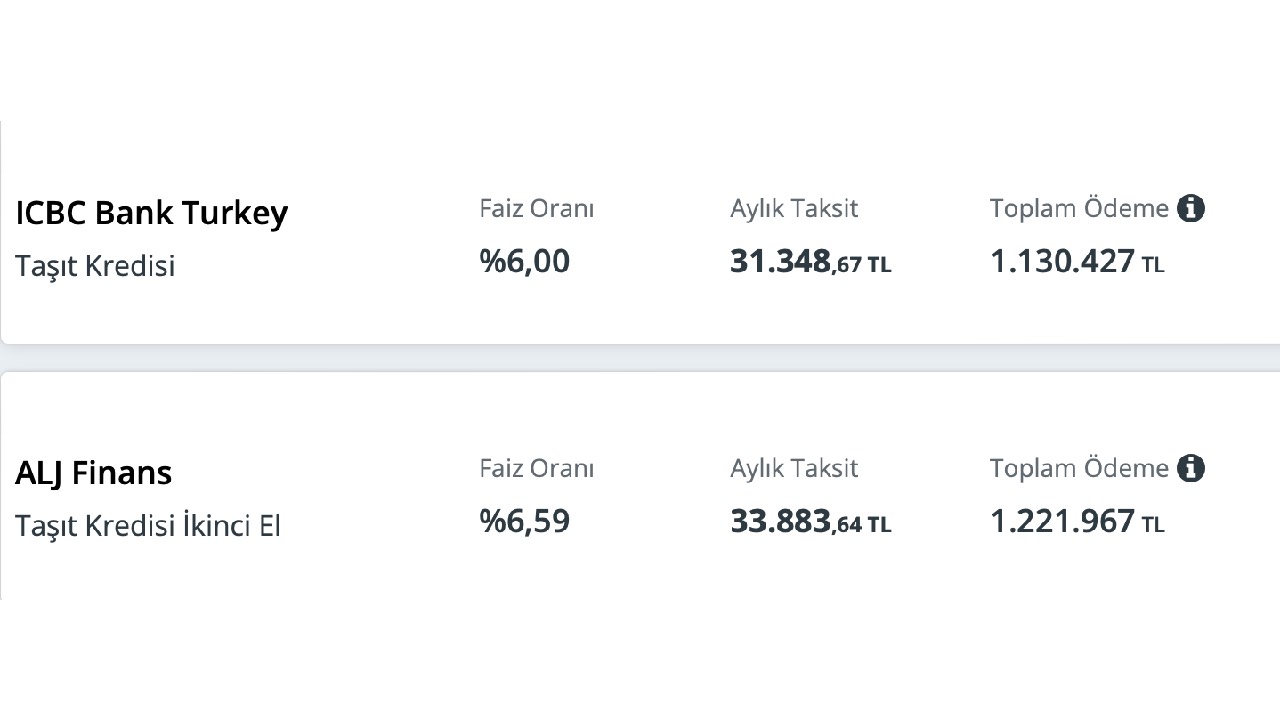Image resolution: width=1280 pixels, height=720 pixels.
Task: Click the Faiz Oranı label in ICBC card
Action: (x=537, y=209)
